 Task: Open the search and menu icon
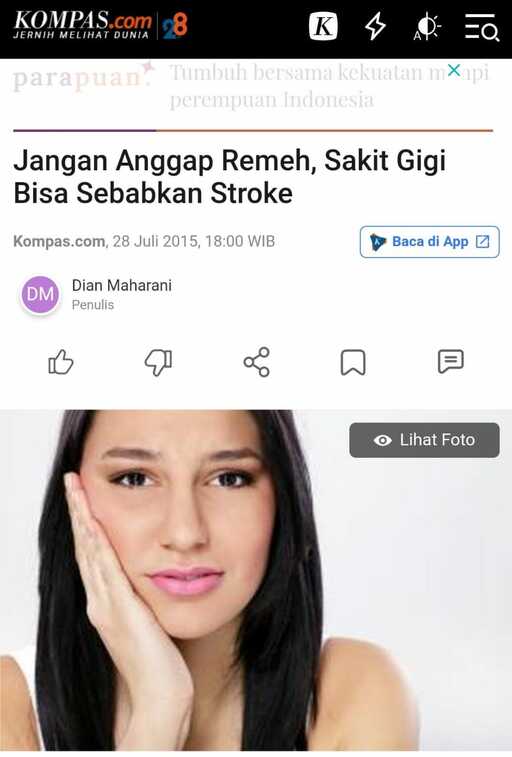tap(481, 27)
